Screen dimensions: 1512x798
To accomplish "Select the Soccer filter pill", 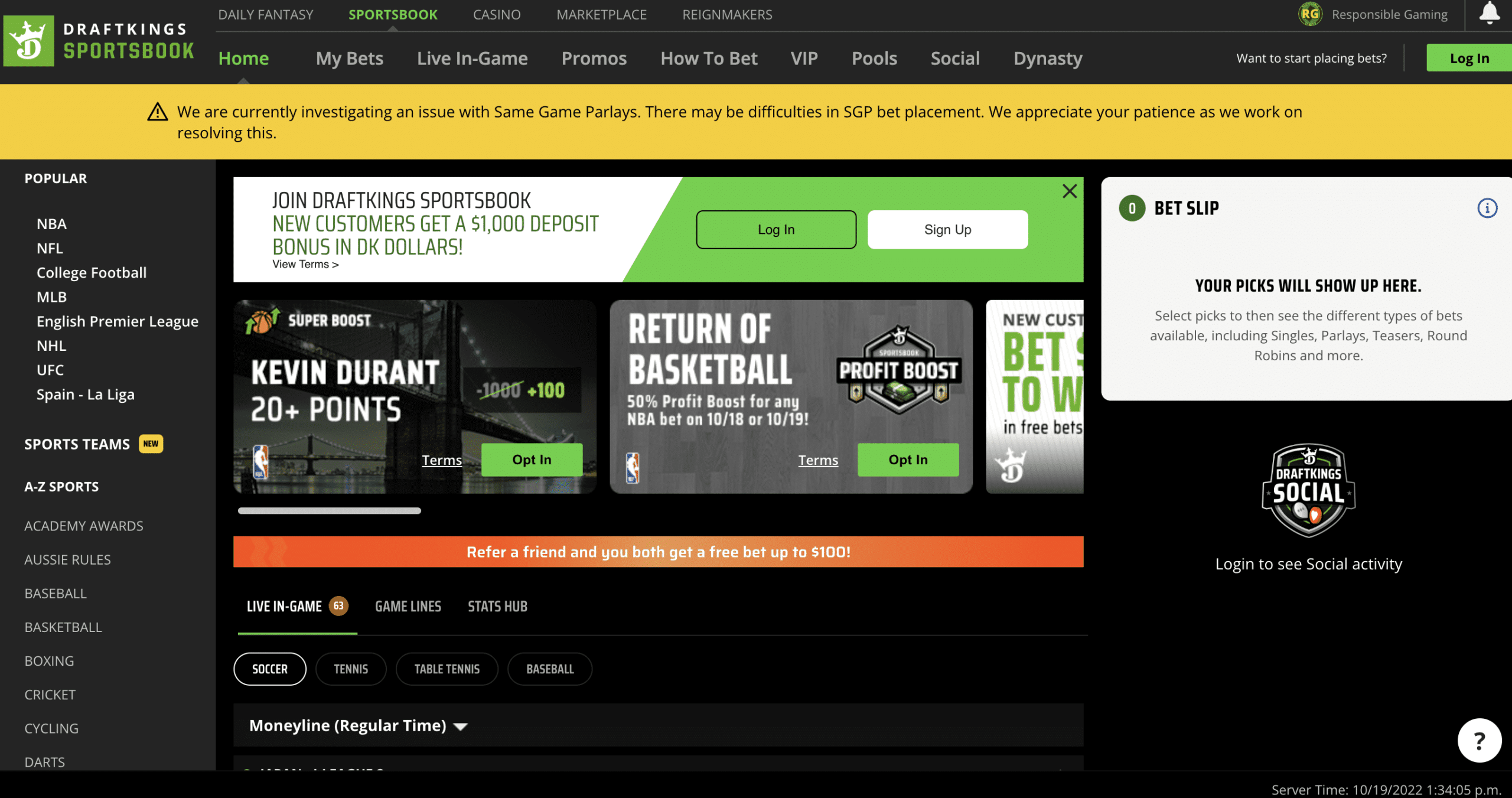I will click(270, 669).
